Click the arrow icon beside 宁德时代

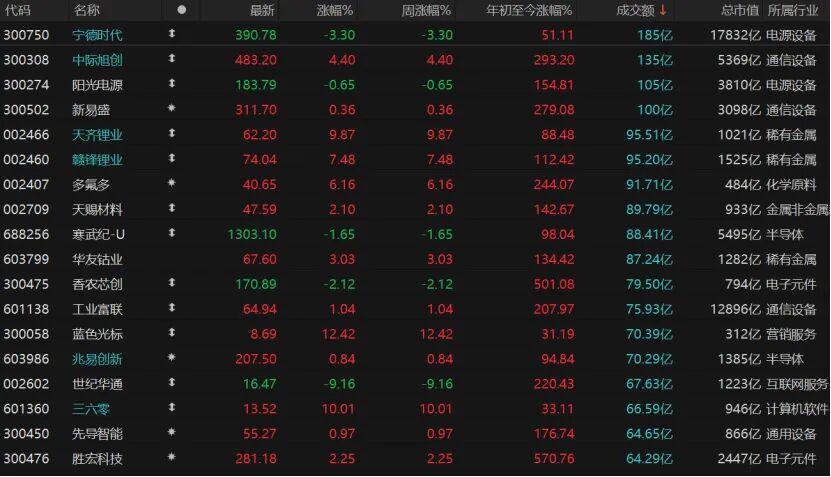tap(171, 35)
